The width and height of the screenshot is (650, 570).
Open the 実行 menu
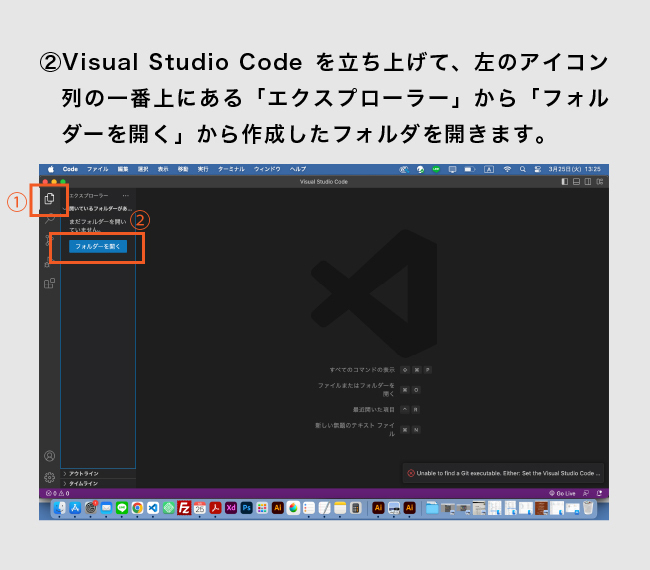tap(203, 169)
